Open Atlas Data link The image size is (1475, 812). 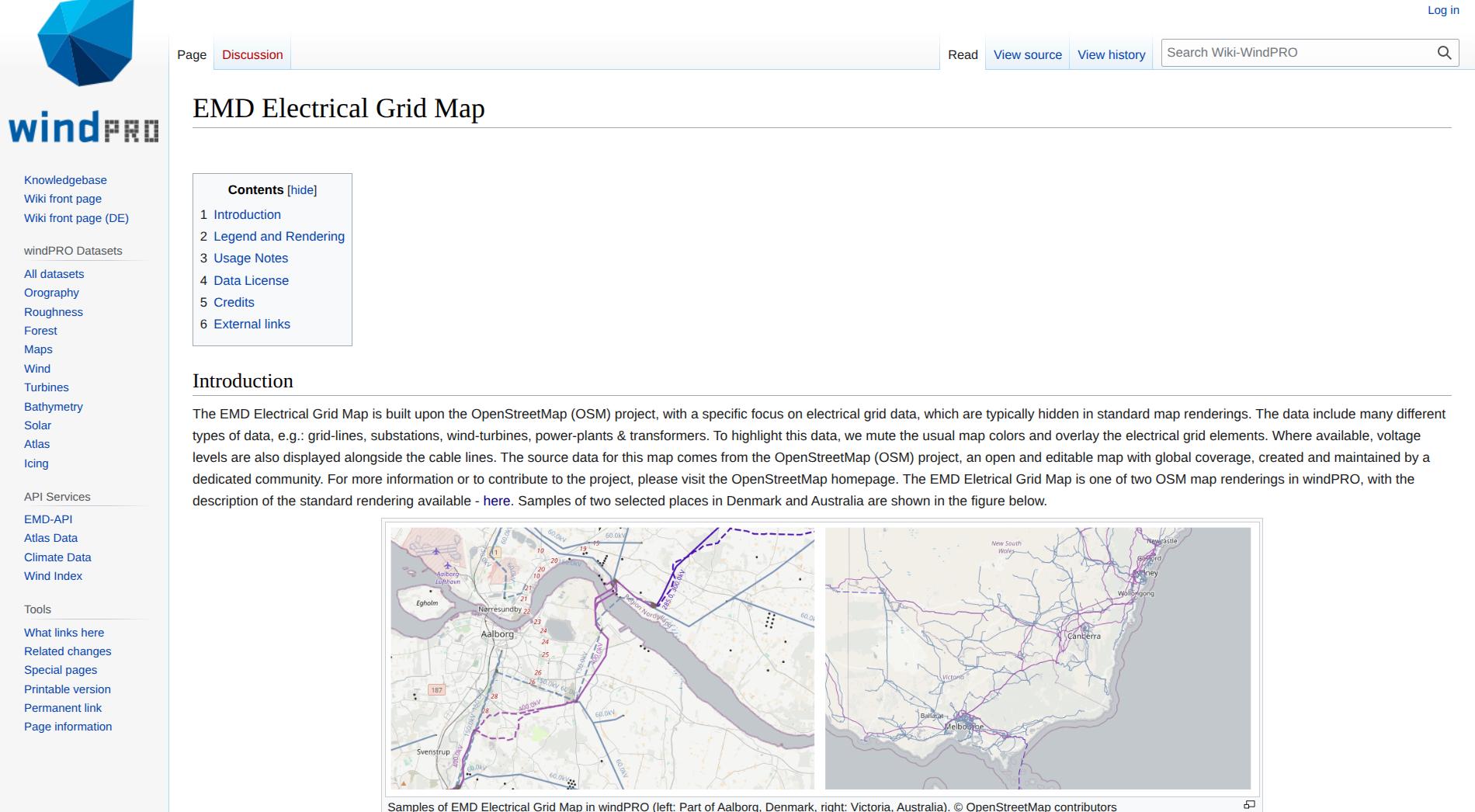point(50,538)
